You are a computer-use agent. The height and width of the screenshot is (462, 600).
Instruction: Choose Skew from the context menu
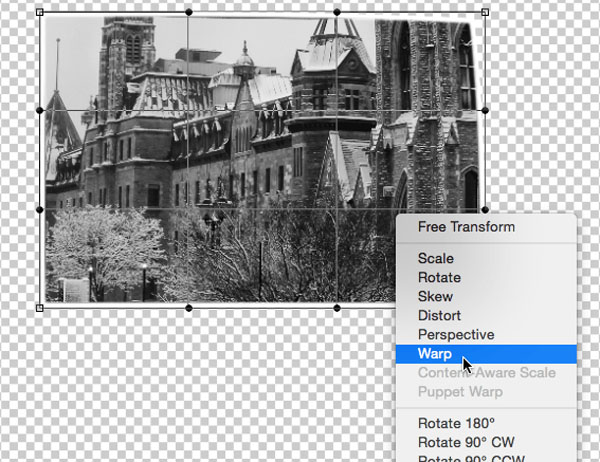pos(486,297)
